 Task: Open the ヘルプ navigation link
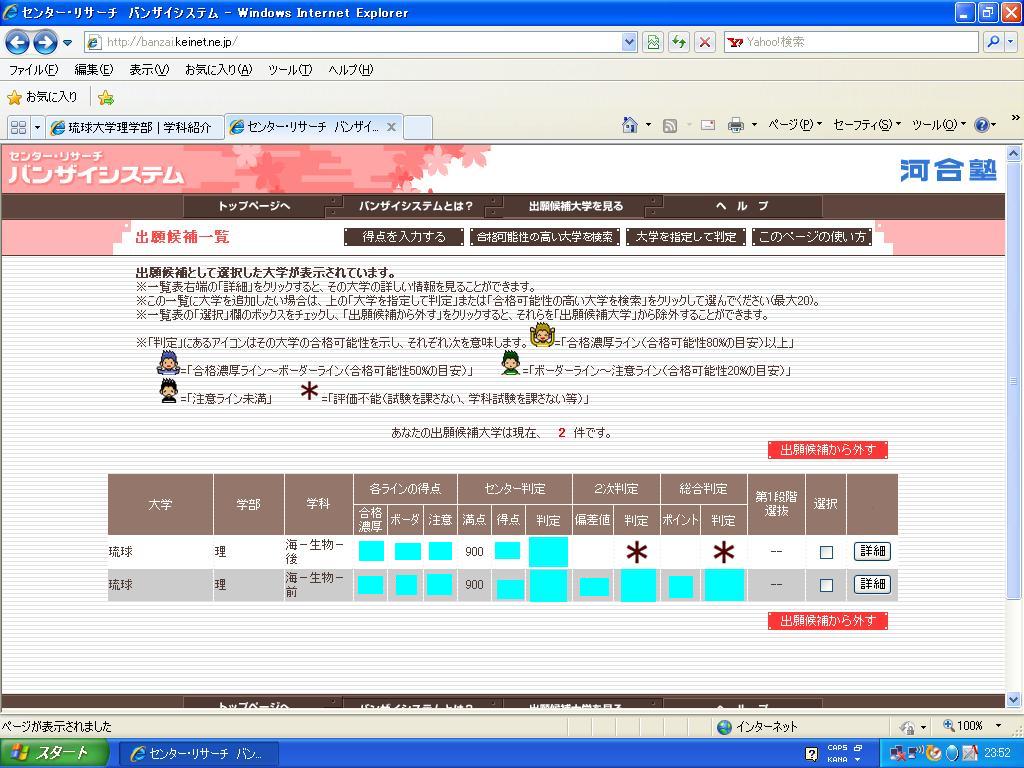(743, 206)
